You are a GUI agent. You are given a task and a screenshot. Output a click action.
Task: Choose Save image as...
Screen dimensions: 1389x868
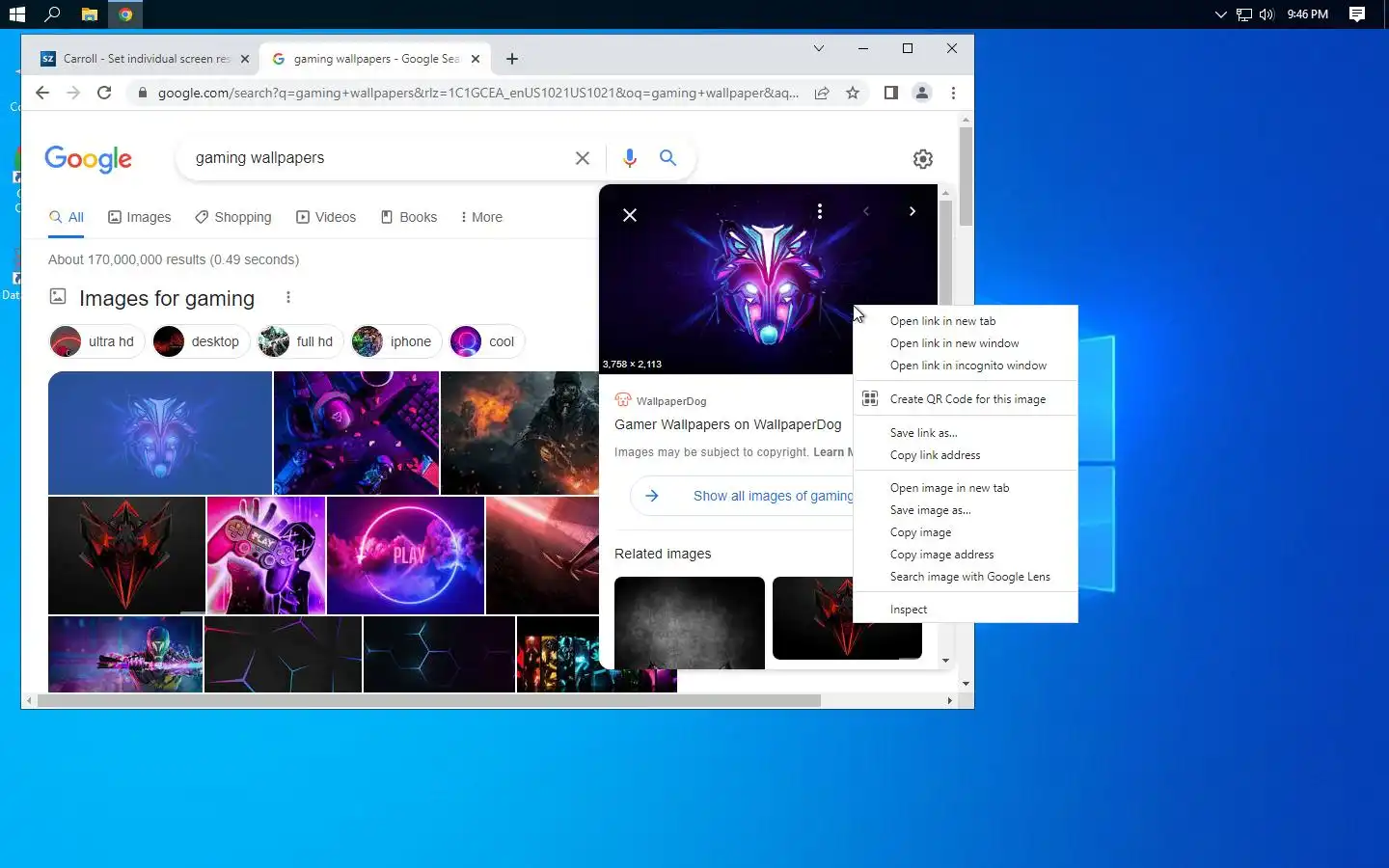pyautogui.click(x=966, y=510)
